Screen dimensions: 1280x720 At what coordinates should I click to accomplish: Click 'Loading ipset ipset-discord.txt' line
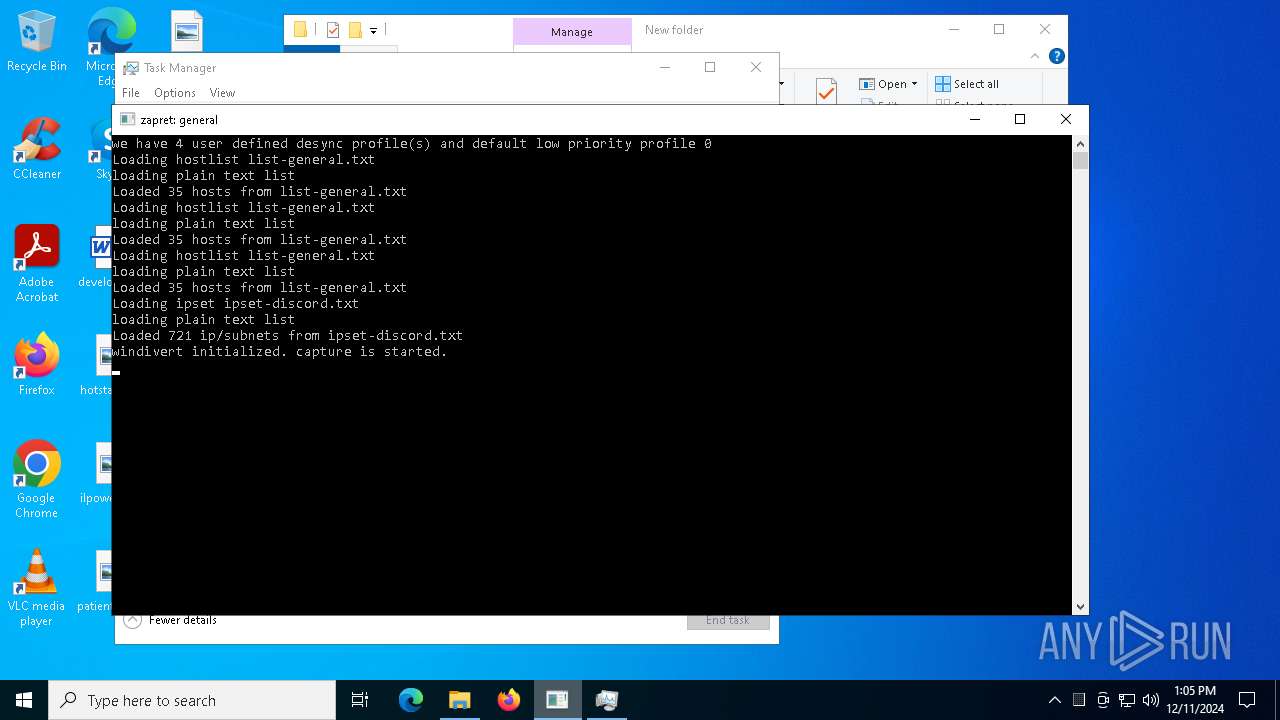coord(236,304)
